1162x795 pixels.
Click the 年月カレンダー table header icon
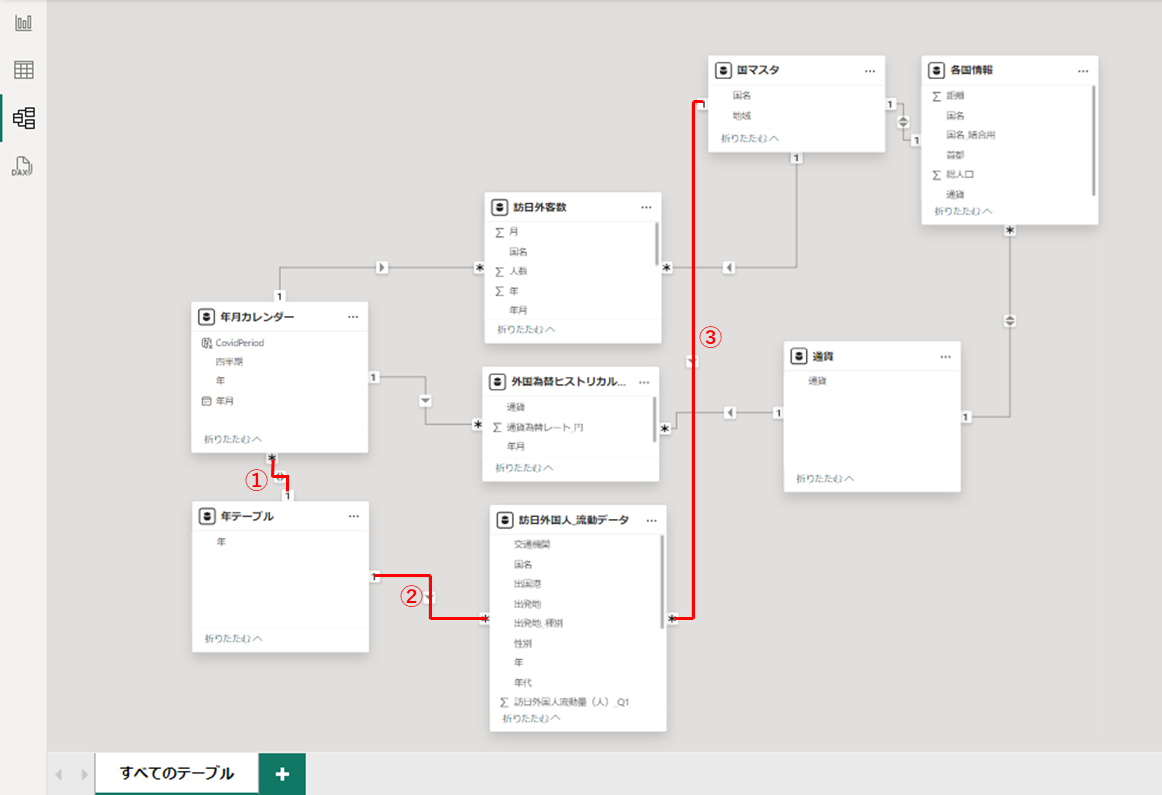[206, 317]
